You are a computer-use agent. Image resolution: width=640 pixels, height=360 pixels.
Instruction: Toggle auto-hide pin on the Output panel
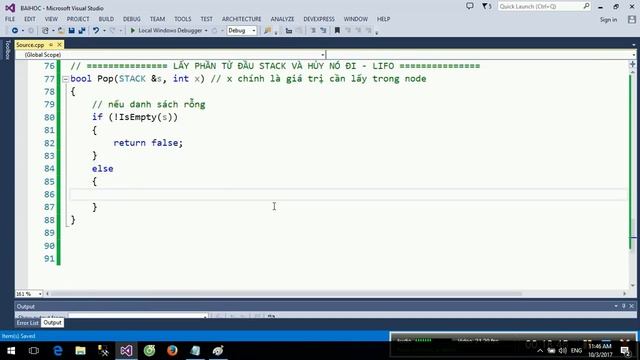(624, 306)
